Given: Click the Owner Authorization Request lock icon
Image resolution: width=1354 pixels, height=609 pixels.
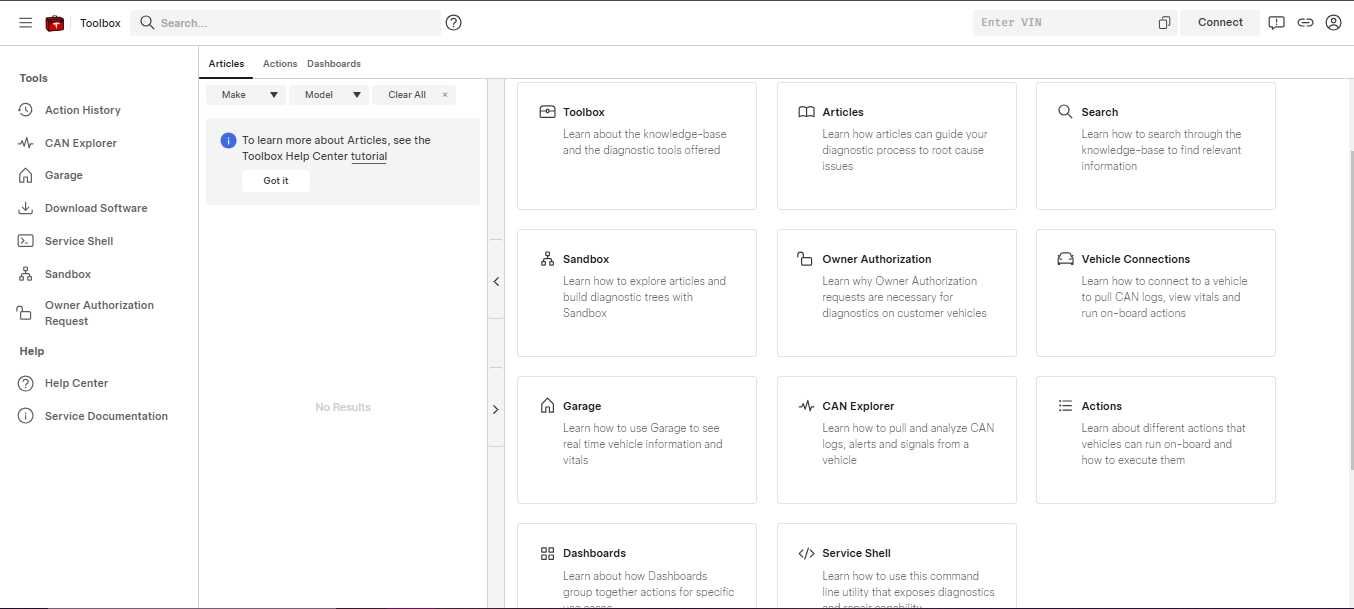Looking at the screenshot, I should [x=26, y=313].
